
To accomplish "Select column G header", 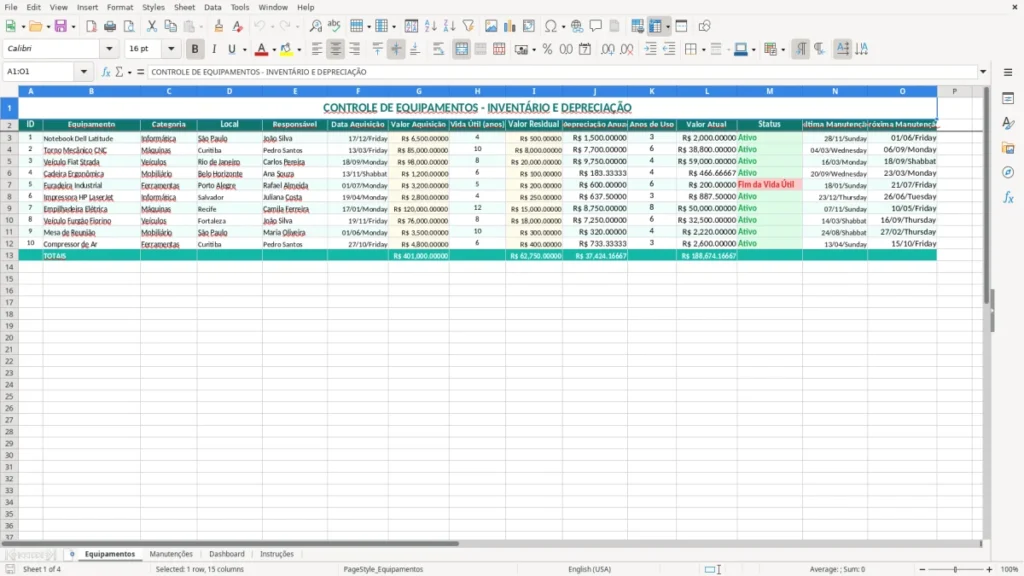I will click(419, 91).
